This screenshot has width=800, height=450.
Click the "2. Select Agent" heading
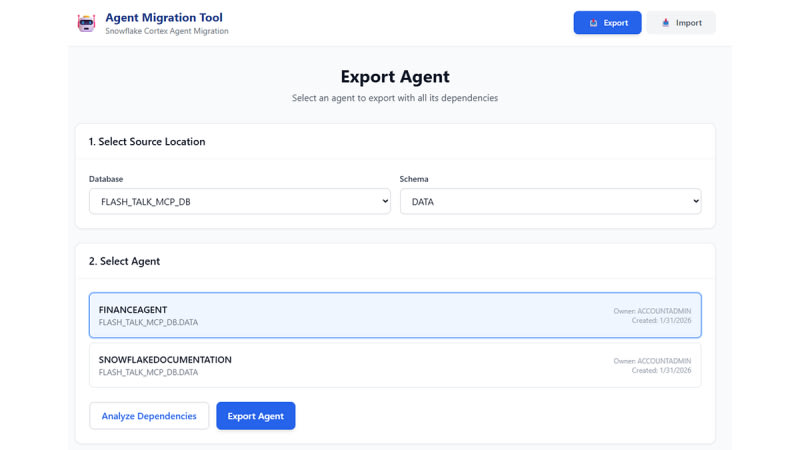coord(124,261)
